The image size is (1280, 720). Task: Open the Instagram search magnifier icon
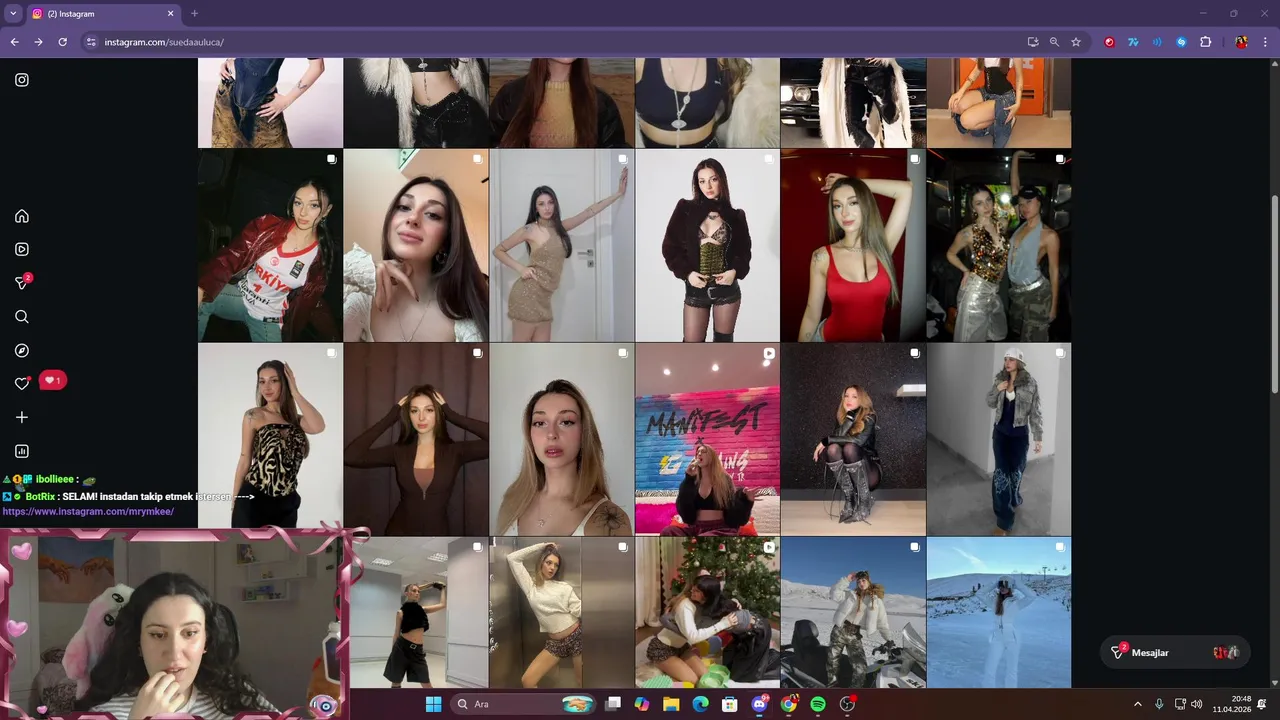pos(22,317)
